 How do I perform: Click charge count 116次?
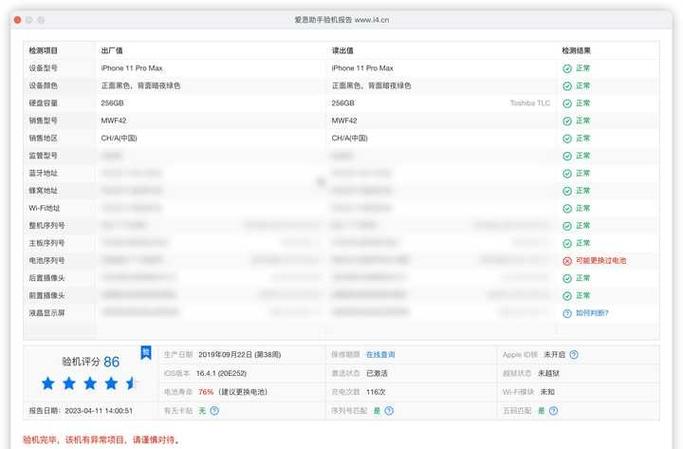coord(375,392)
